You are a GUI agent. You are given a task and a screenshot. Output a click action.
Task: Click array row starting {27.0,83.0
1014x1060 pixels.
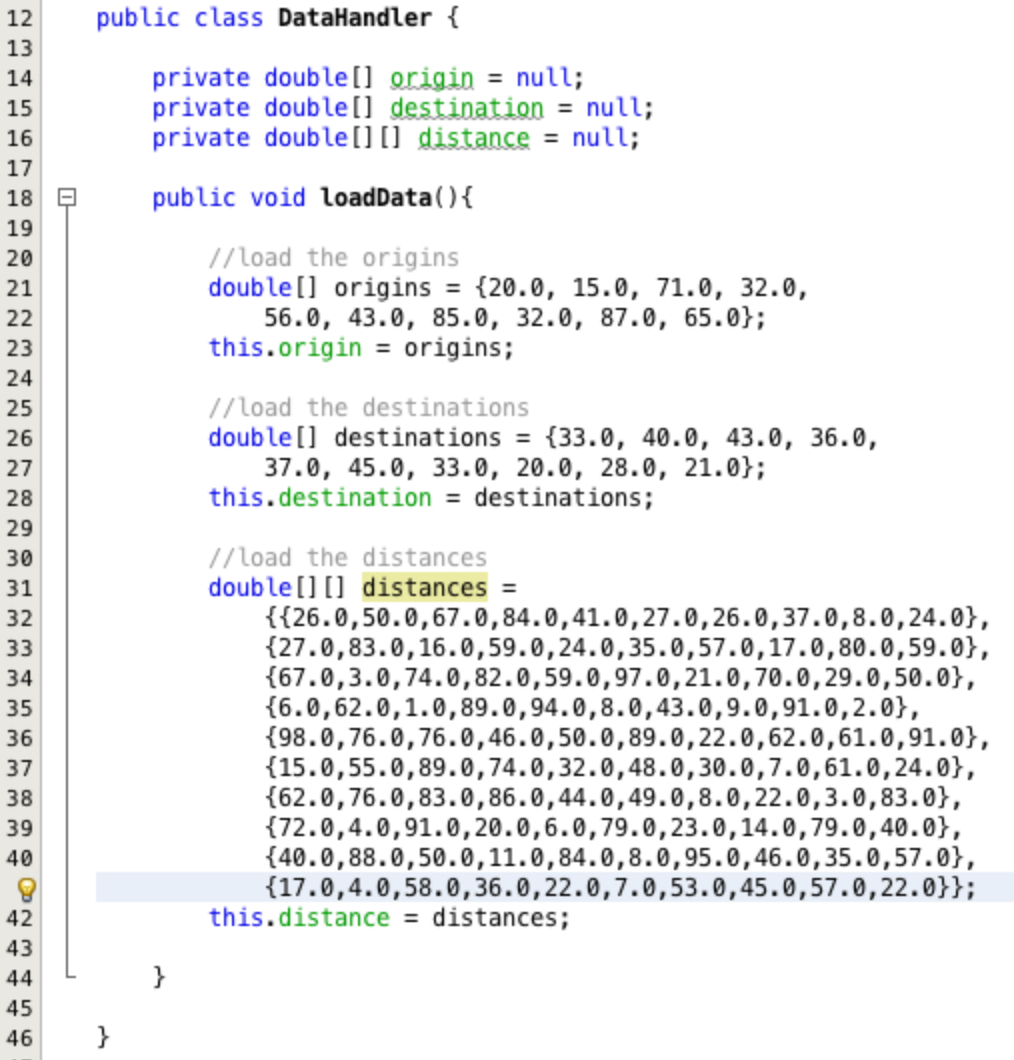coord(627,648)
